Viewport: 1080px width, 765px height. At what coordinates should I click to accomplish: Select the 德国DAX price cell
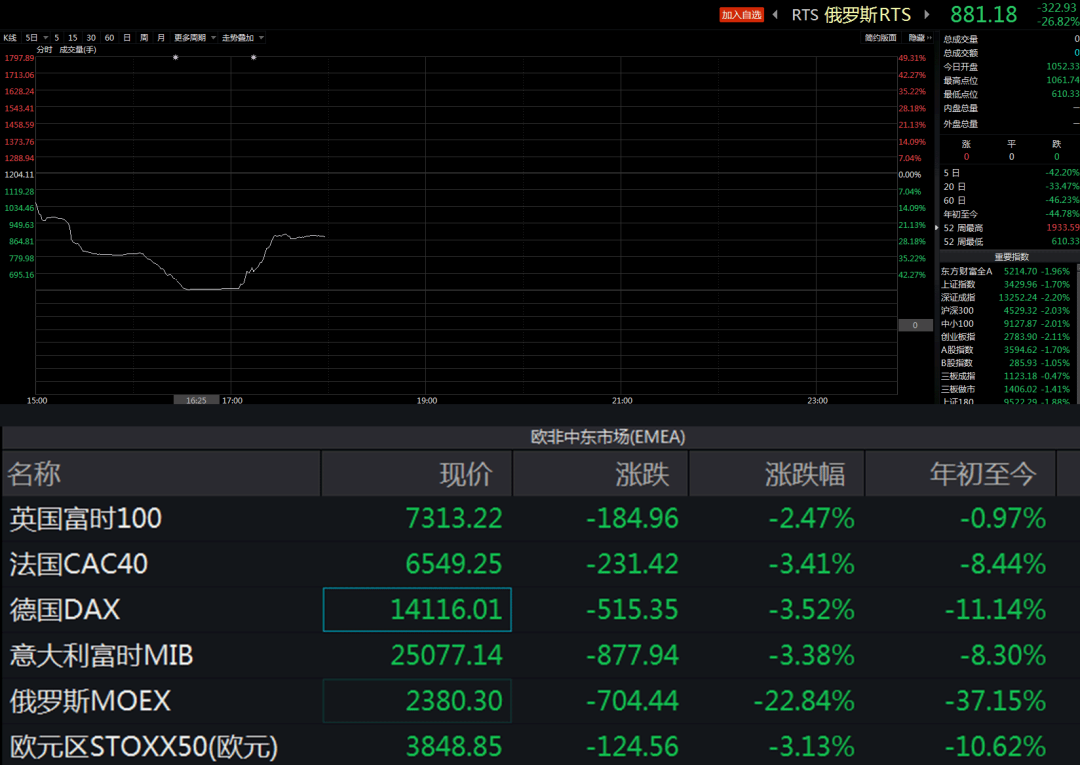417,609
